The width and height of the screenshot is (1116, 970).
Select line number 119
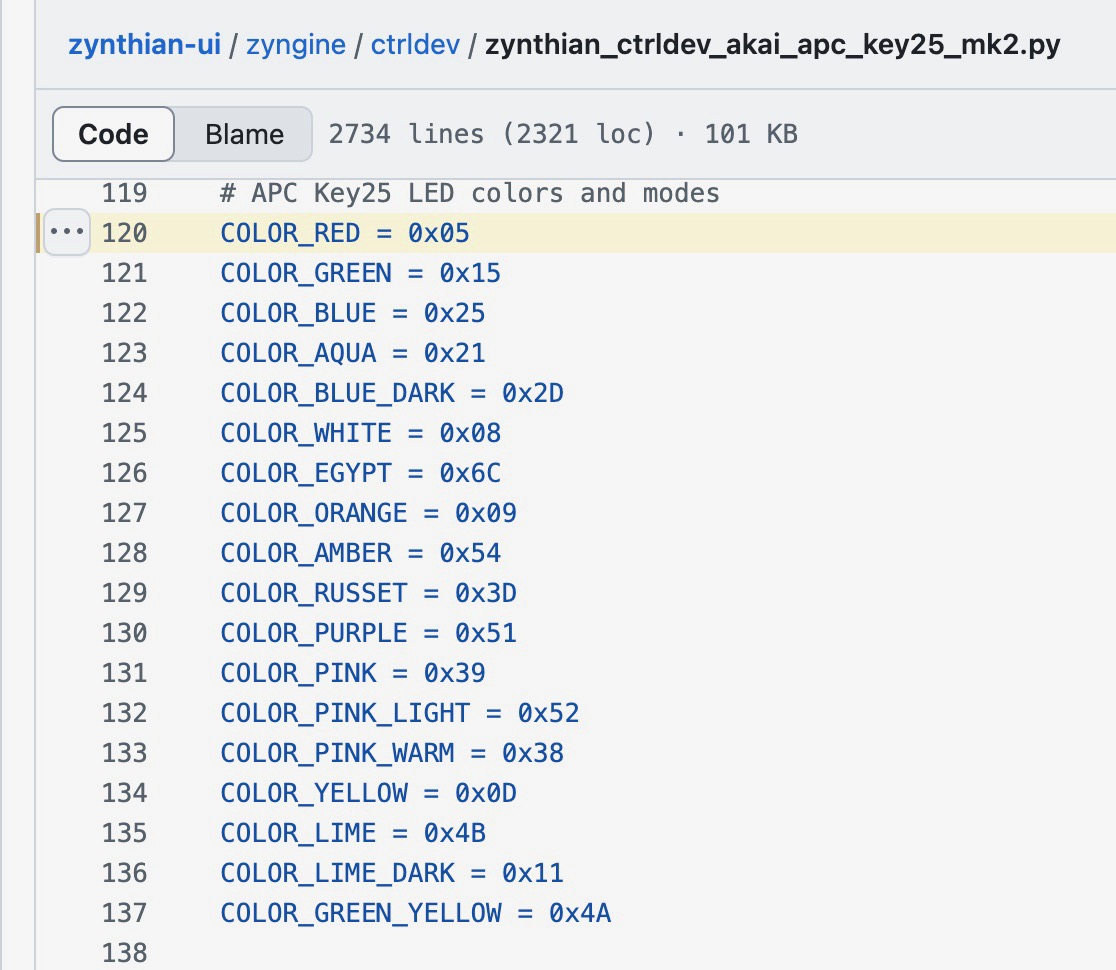125,193
